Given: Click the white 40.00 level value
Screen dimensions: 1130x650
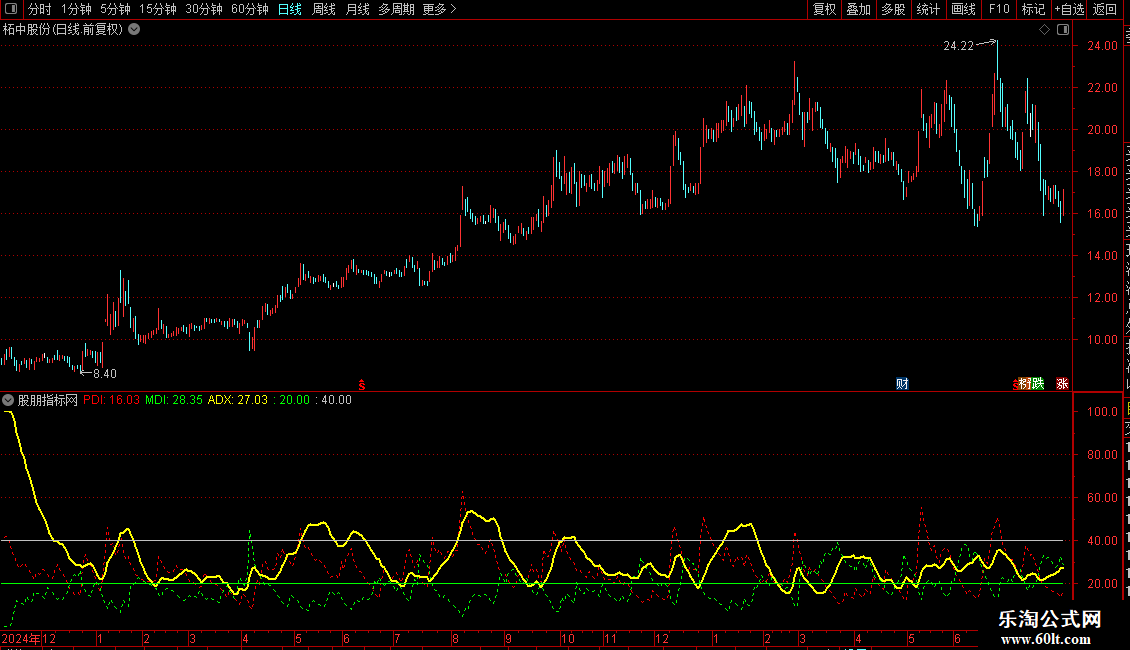Looking at the screenshot, I should point(336,400).
